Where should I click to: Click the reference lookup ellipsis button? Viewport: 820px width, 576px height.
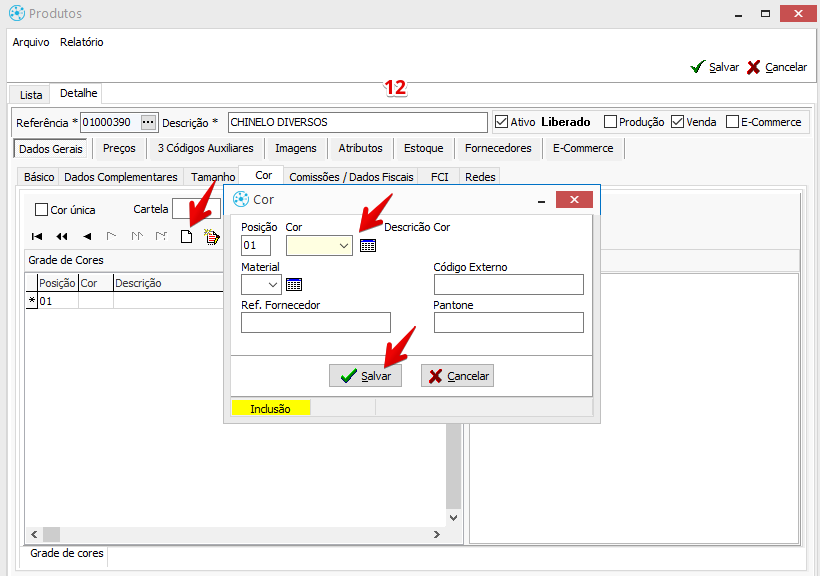tap(149, 122)
